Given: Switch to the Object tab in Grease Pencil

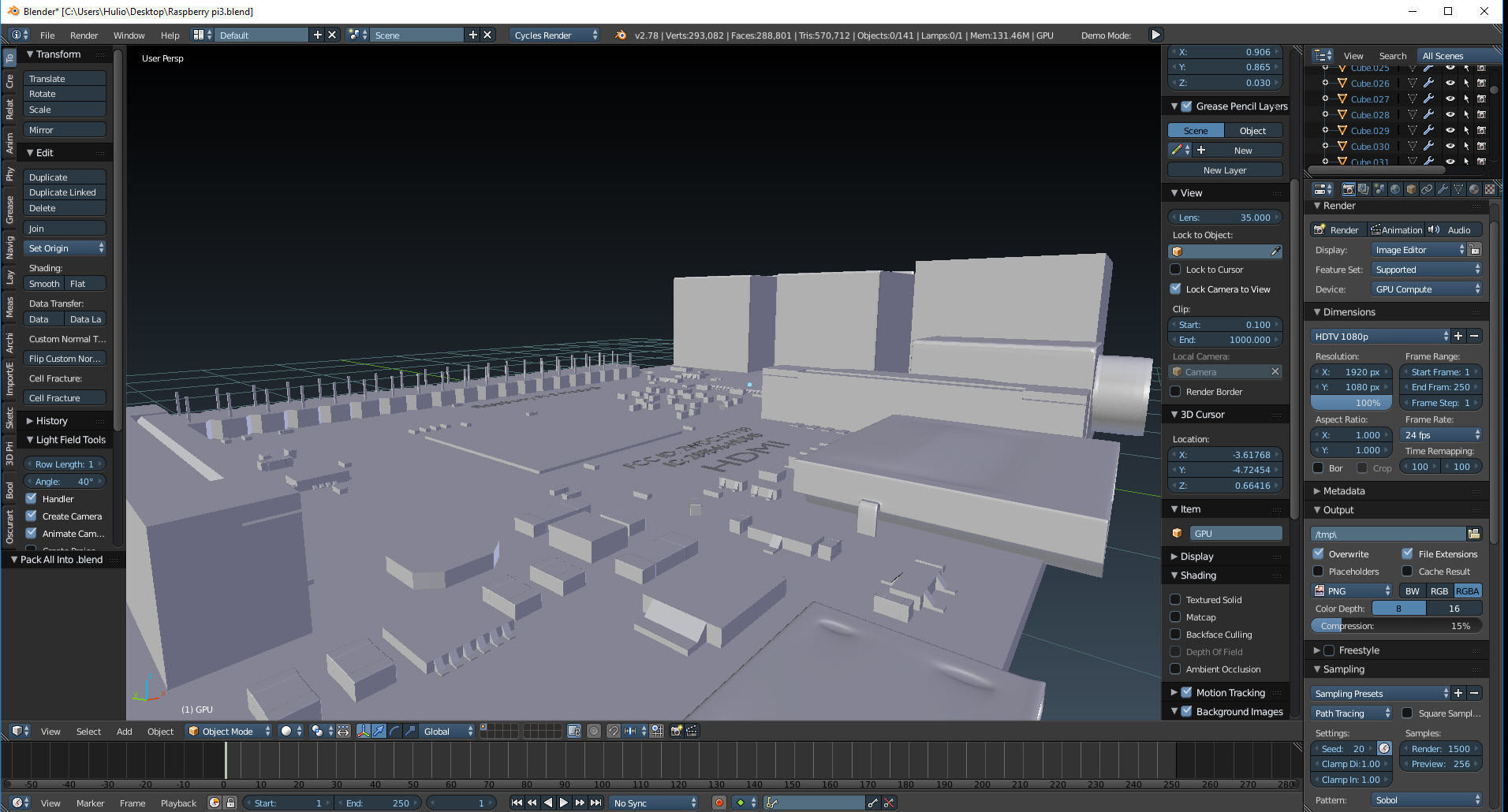Looking at the screenshot, I should [x=1253, y=130].
